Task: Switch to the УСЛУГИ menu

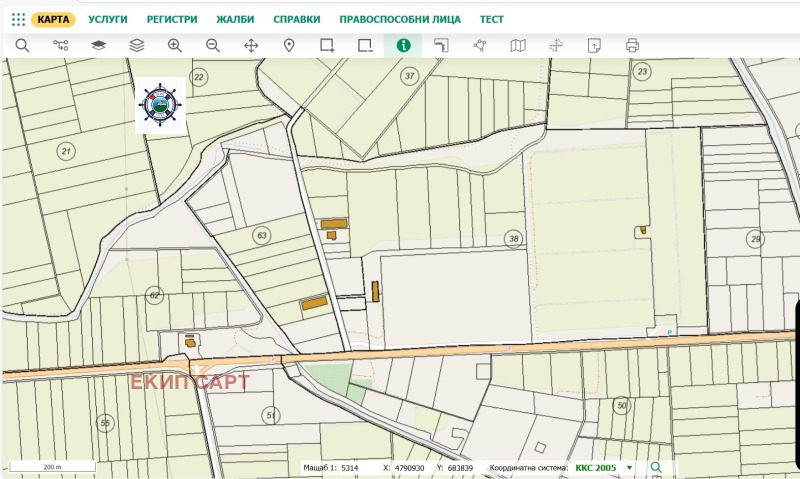Action: pyautogui.click(x=108, y=19)
